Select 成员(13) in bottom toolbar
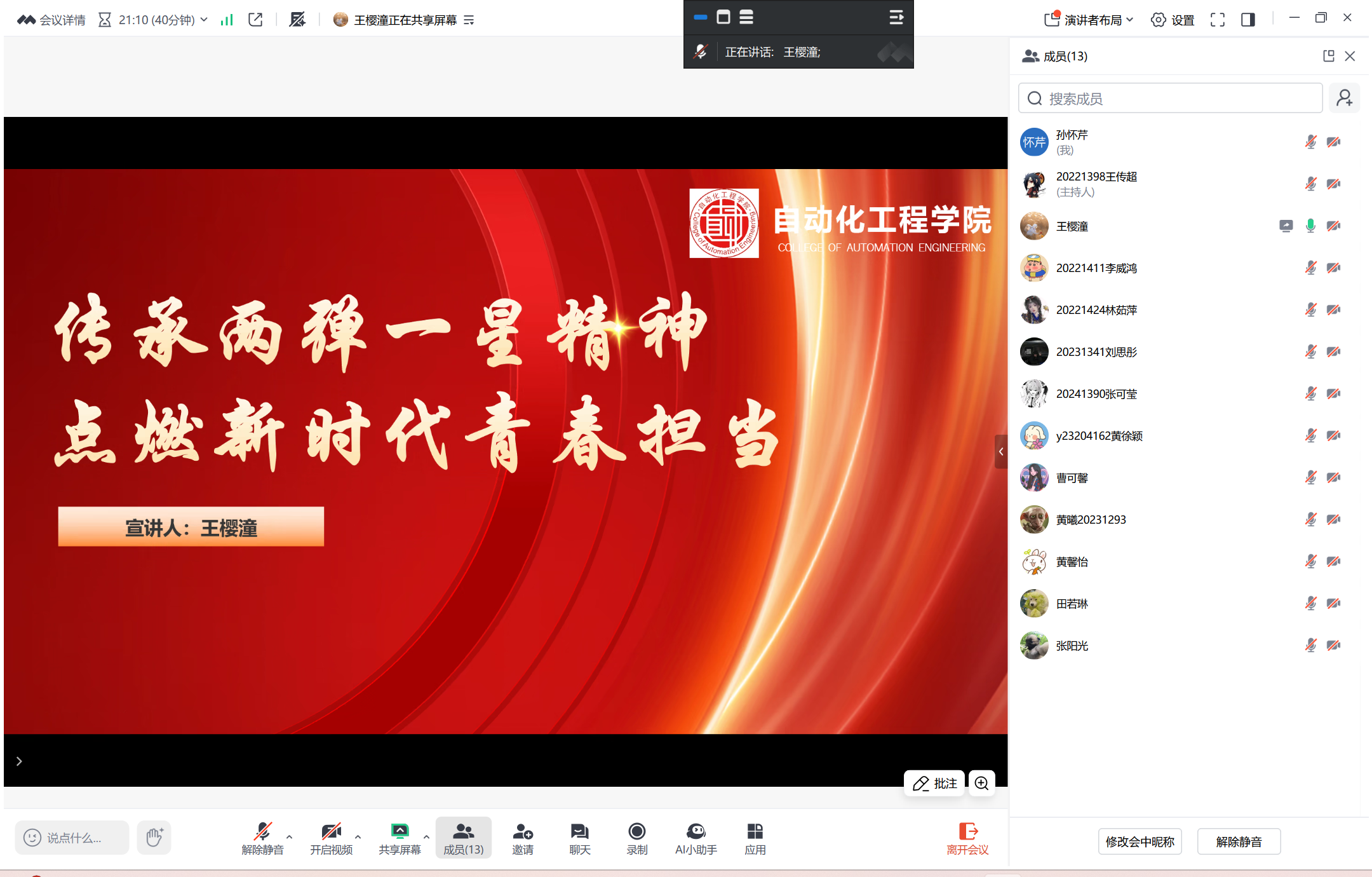 click(463, 838)
